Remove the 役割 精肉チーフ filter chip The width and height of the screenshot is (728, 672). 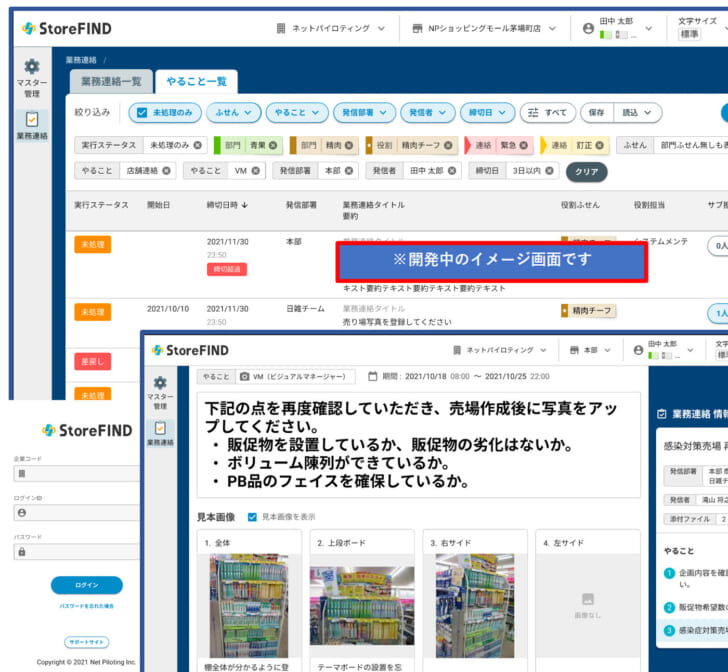click(x=448, y=145)
